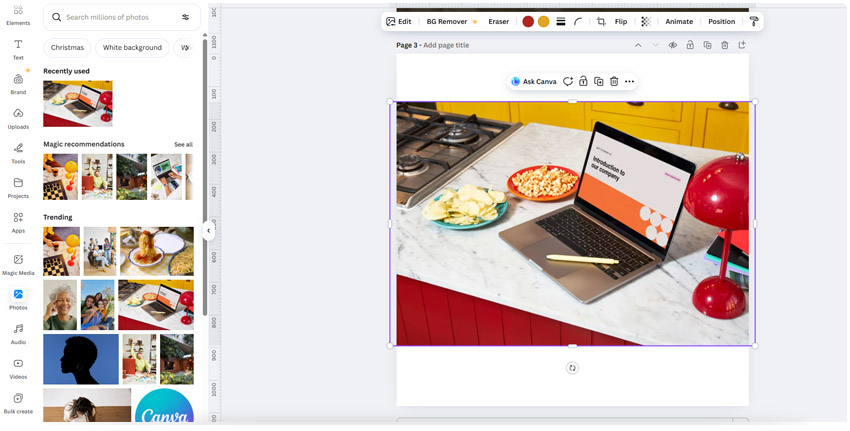Viewport: 850px width, 431px height.
Task: Select the Photos sidebar tab
Action: 18,300
